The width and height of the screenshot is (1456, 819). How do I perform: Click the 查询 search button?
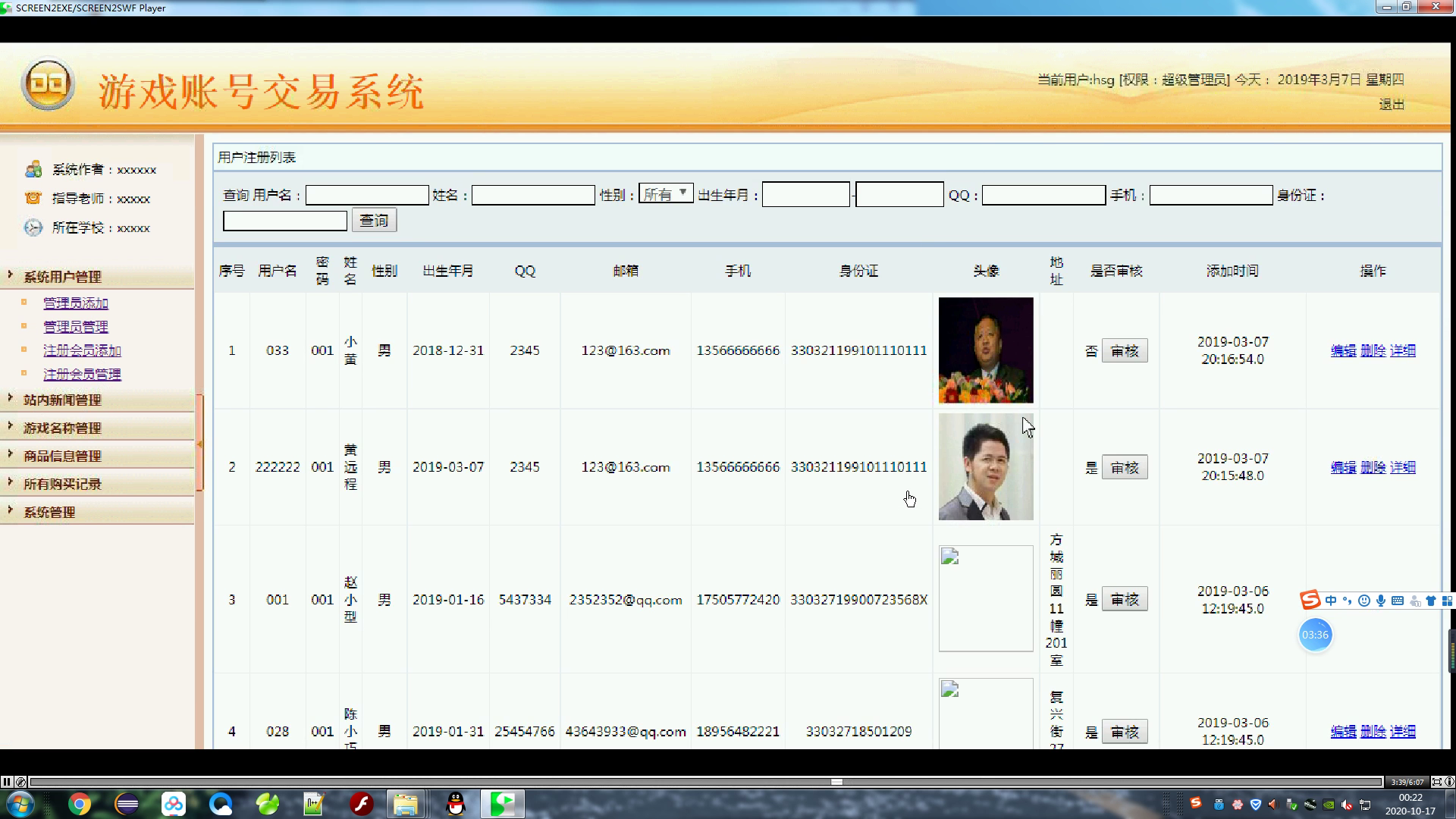(374, 221)
